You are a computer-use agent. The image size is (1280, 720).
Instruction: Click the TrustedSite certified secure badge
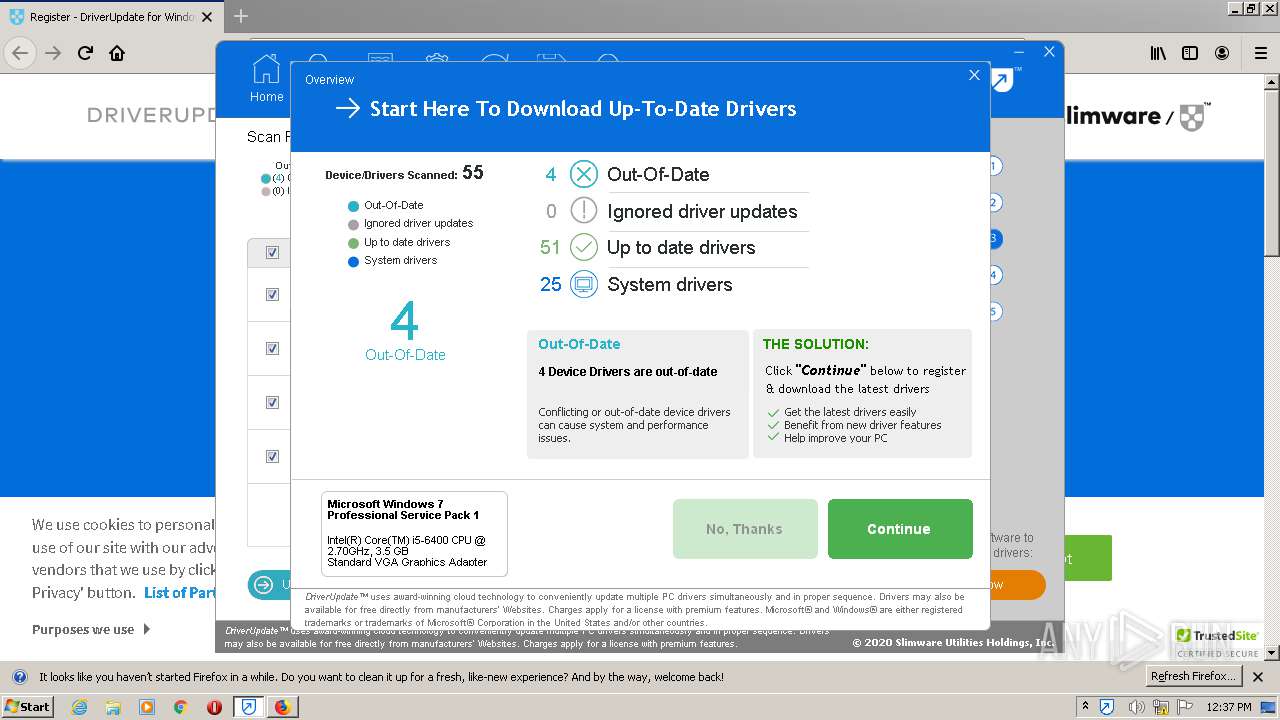coord(1217,640)
